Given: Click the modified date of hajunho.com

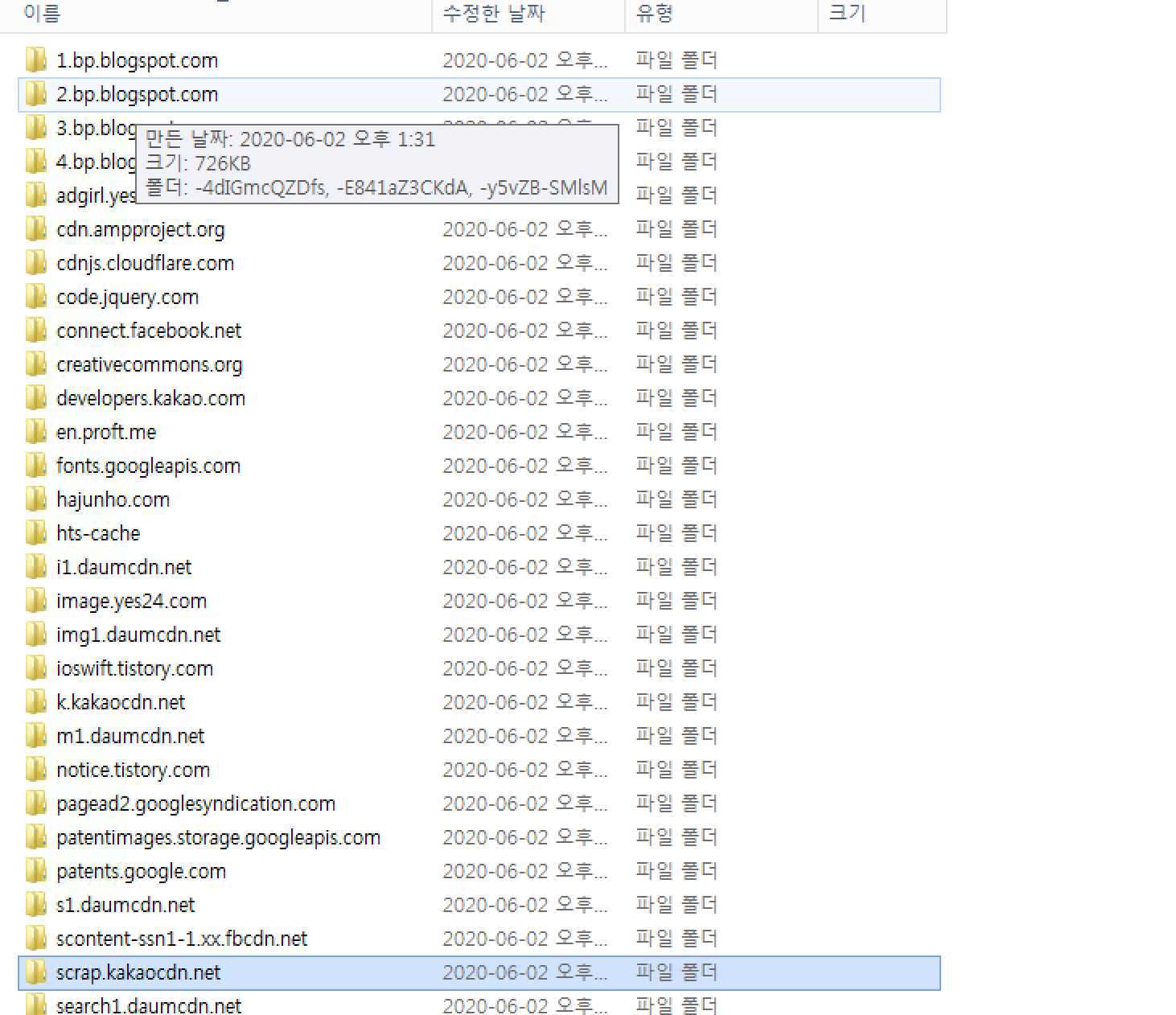Looking at the screenshot, I should click(x=525, y=499).
